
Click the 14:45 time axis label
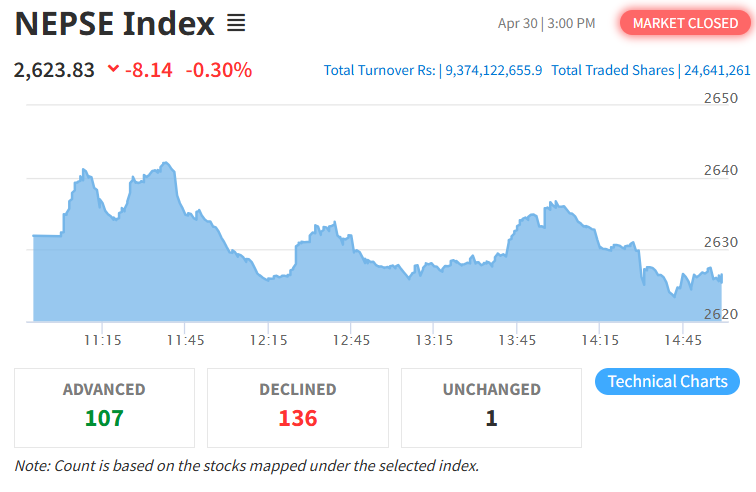click(683, 341)
